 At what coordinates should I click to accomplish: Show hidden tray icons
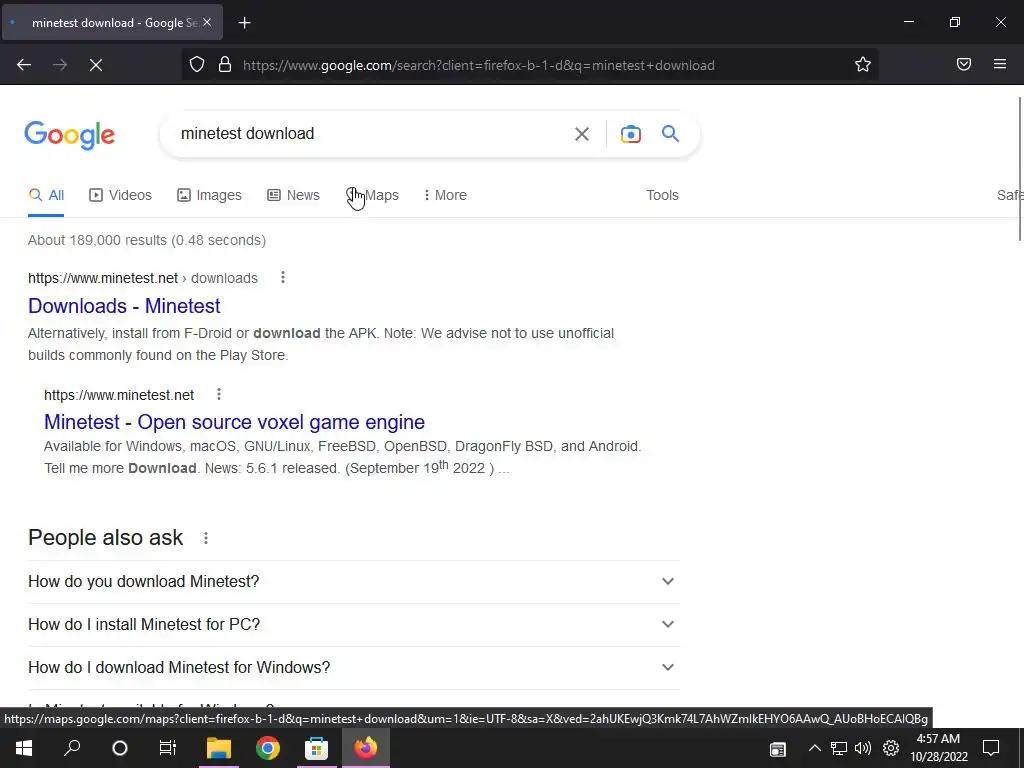pos(814,748)
